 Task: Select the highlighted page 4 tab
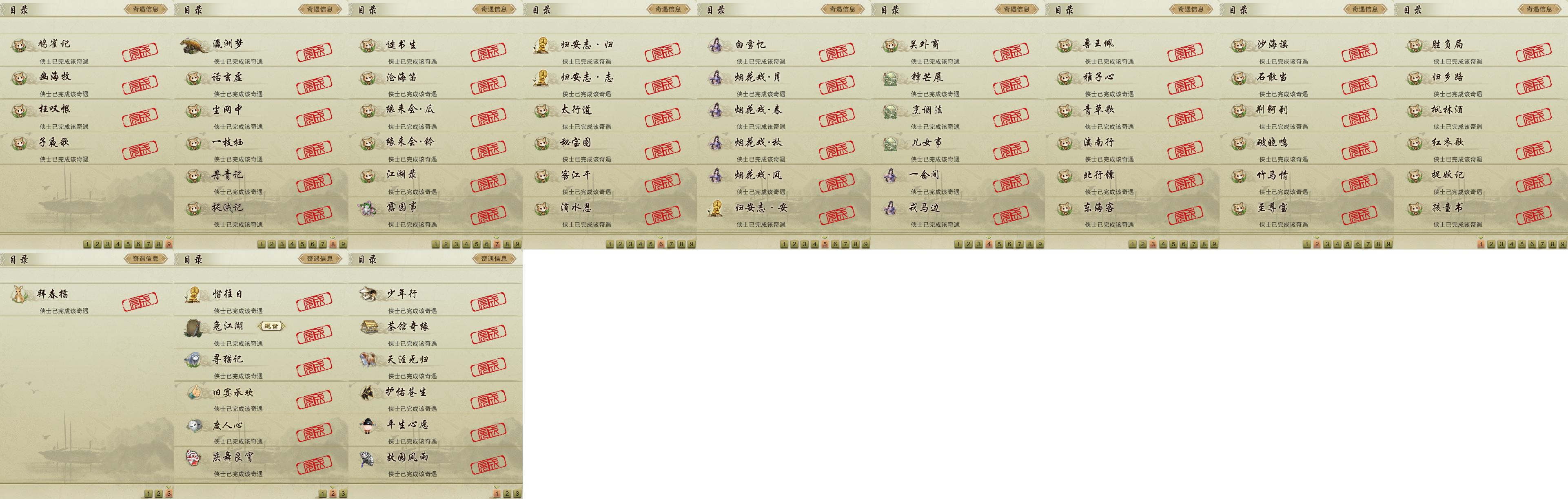(x=989, y=244)
